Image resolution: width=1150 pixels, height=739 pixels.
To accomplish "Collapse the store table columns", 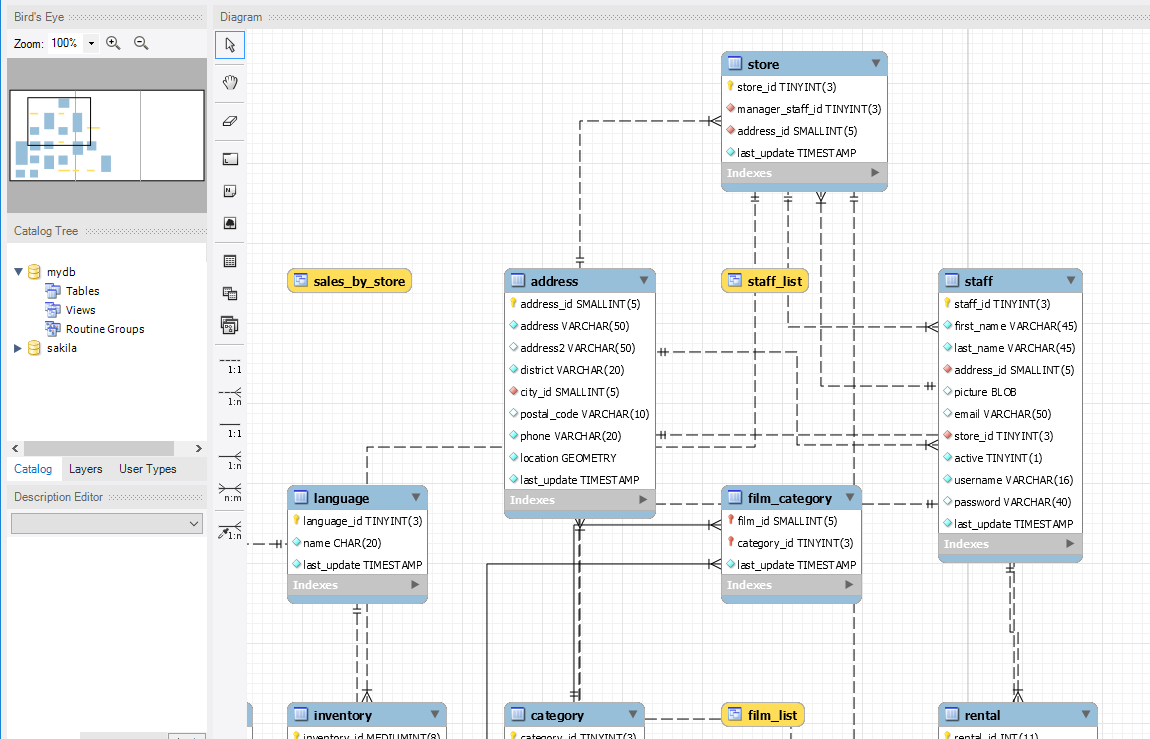I will 876,64.
